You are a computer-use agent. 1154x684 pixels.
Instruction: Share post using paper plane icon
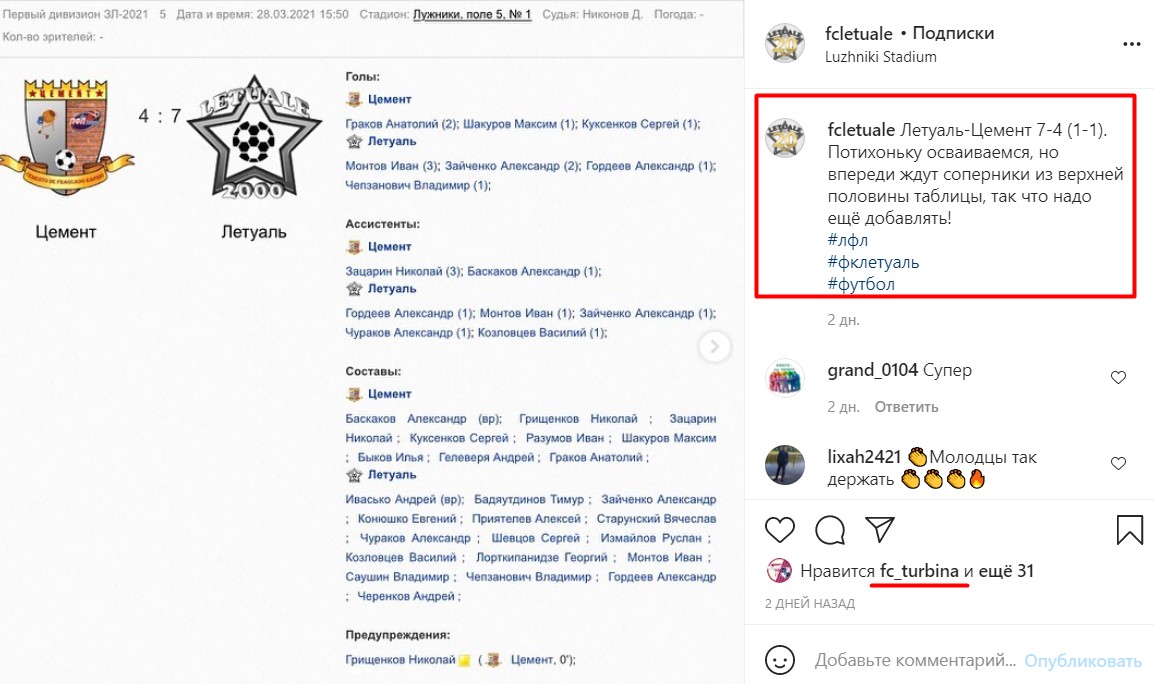pos(879,529)
